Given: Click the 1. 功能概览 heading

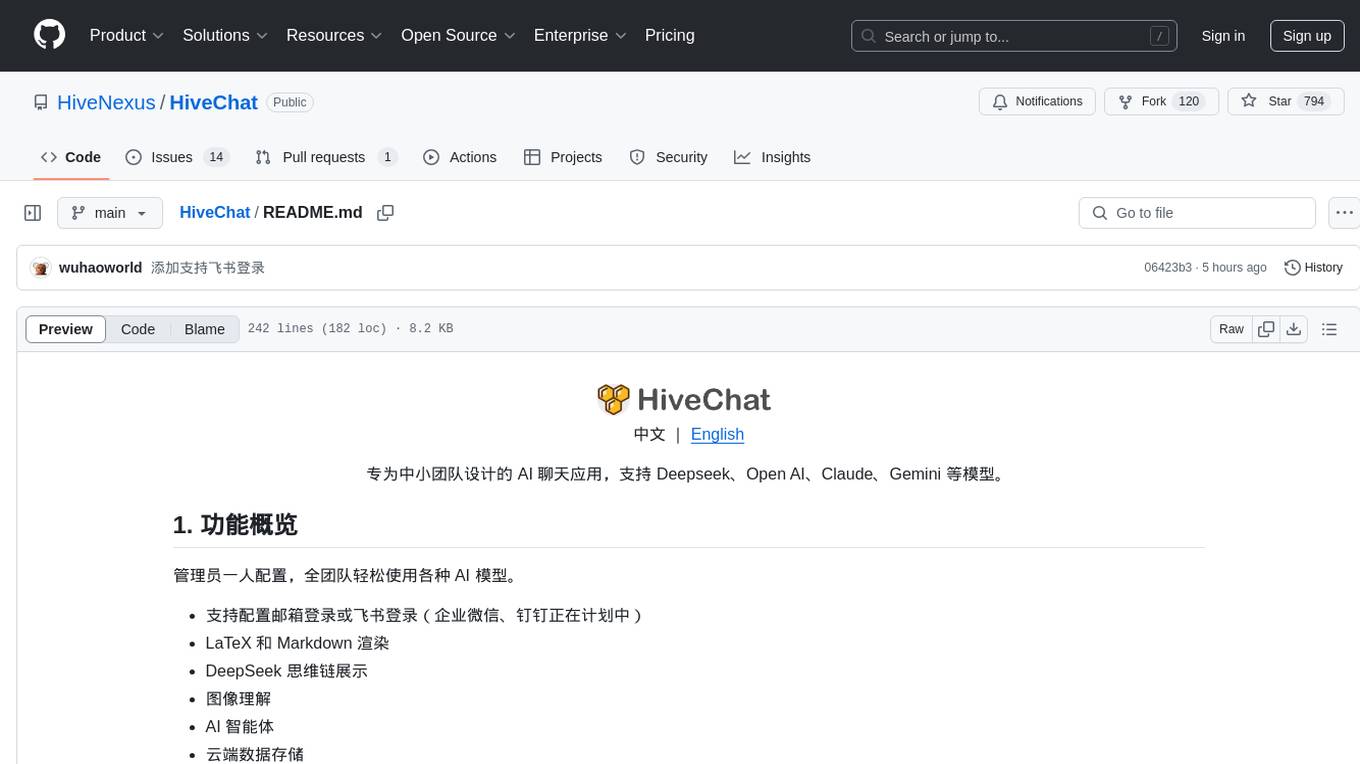Looking at the screenshot, I should click(235, 525).
